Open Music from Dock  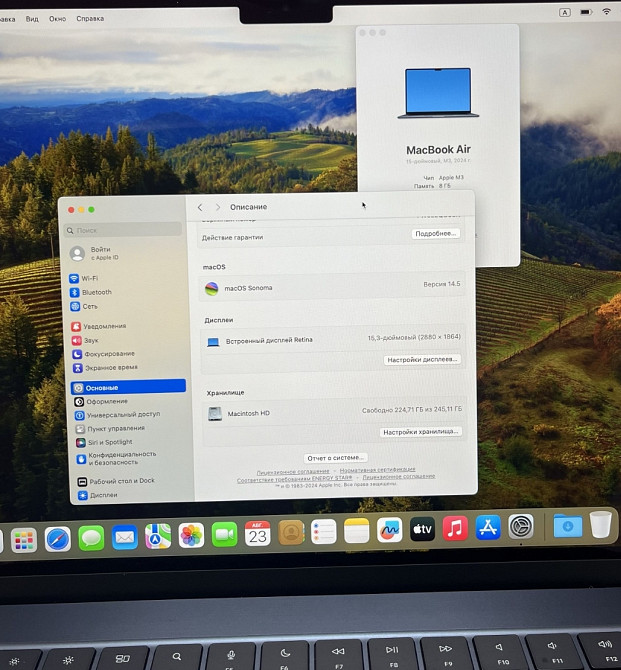[x=455, y=528]
